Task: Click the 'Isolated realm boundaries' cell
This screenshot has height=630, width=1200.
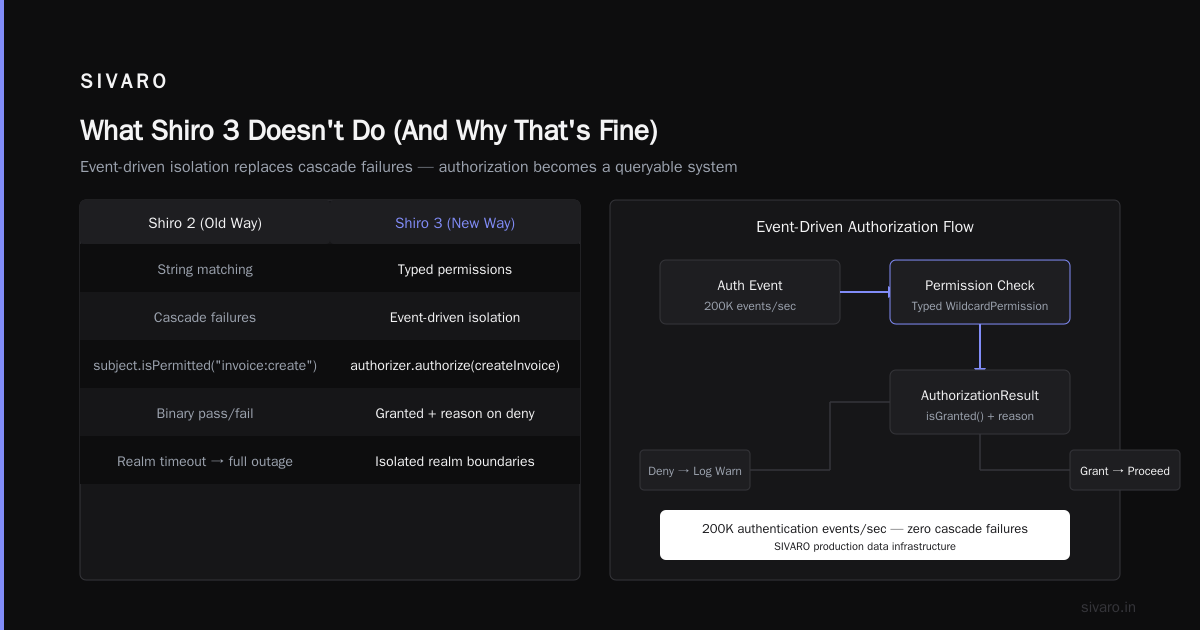Action: [455, 461]
